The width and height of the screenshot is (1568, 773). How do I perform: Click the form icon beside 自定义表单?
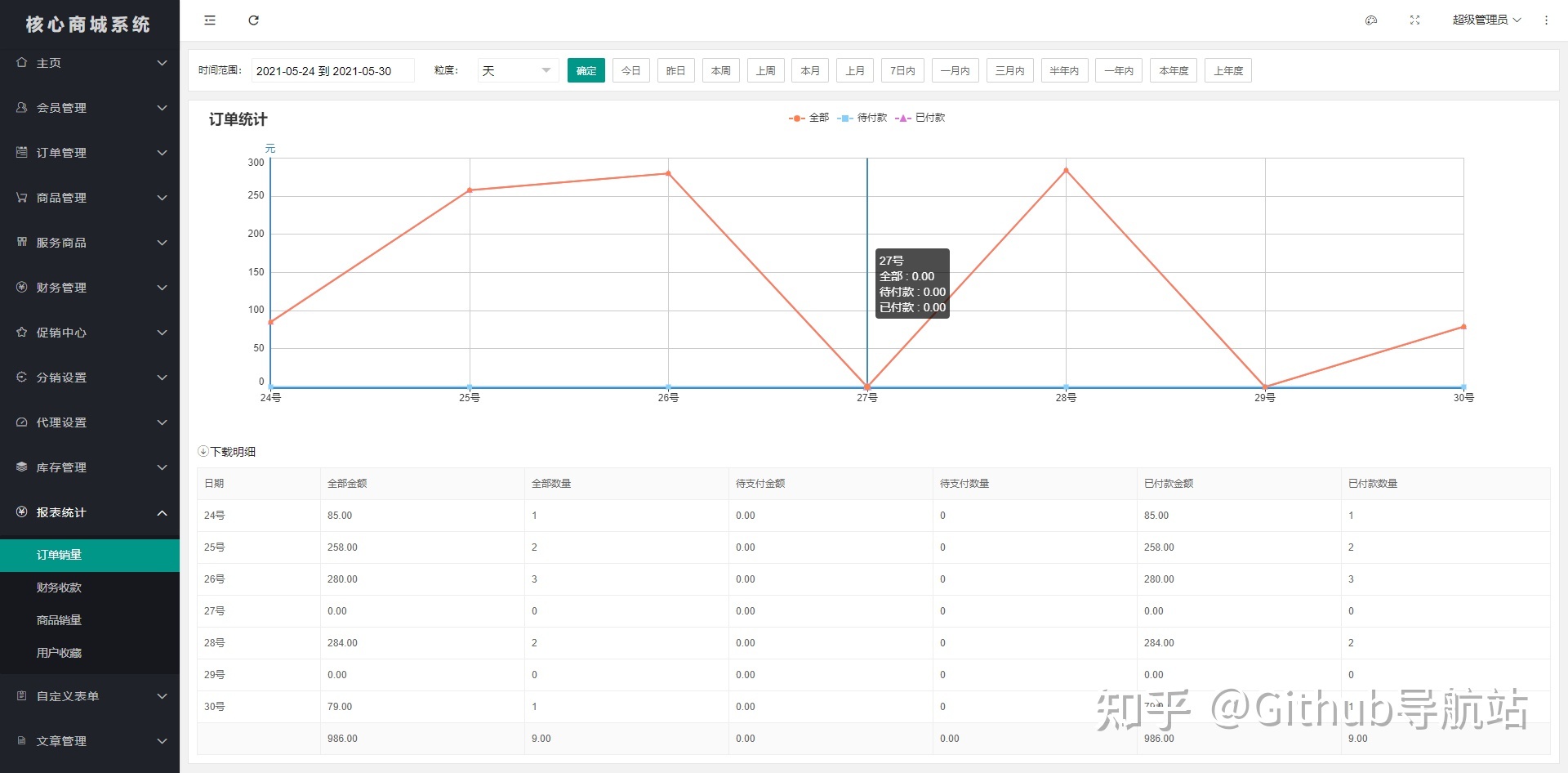tap(22, 695)
